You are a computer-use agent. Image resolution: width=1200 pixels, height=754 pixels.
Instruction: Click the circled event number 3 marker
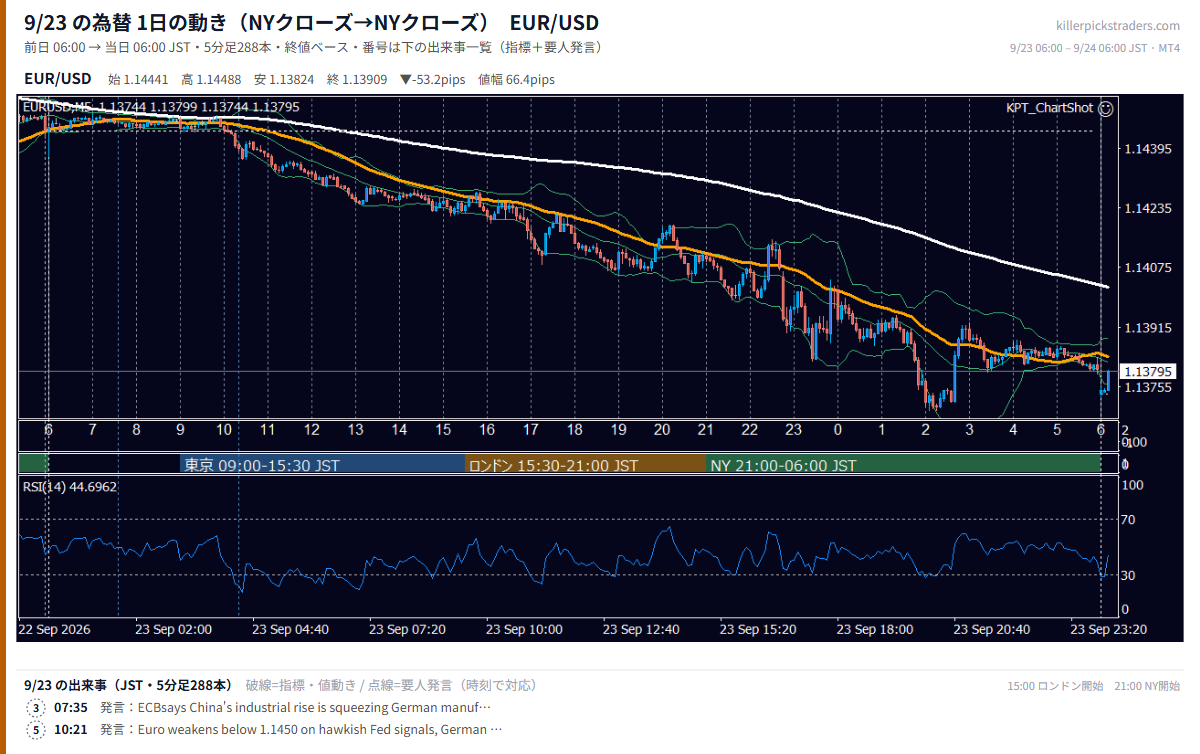[x=37, y=707]
